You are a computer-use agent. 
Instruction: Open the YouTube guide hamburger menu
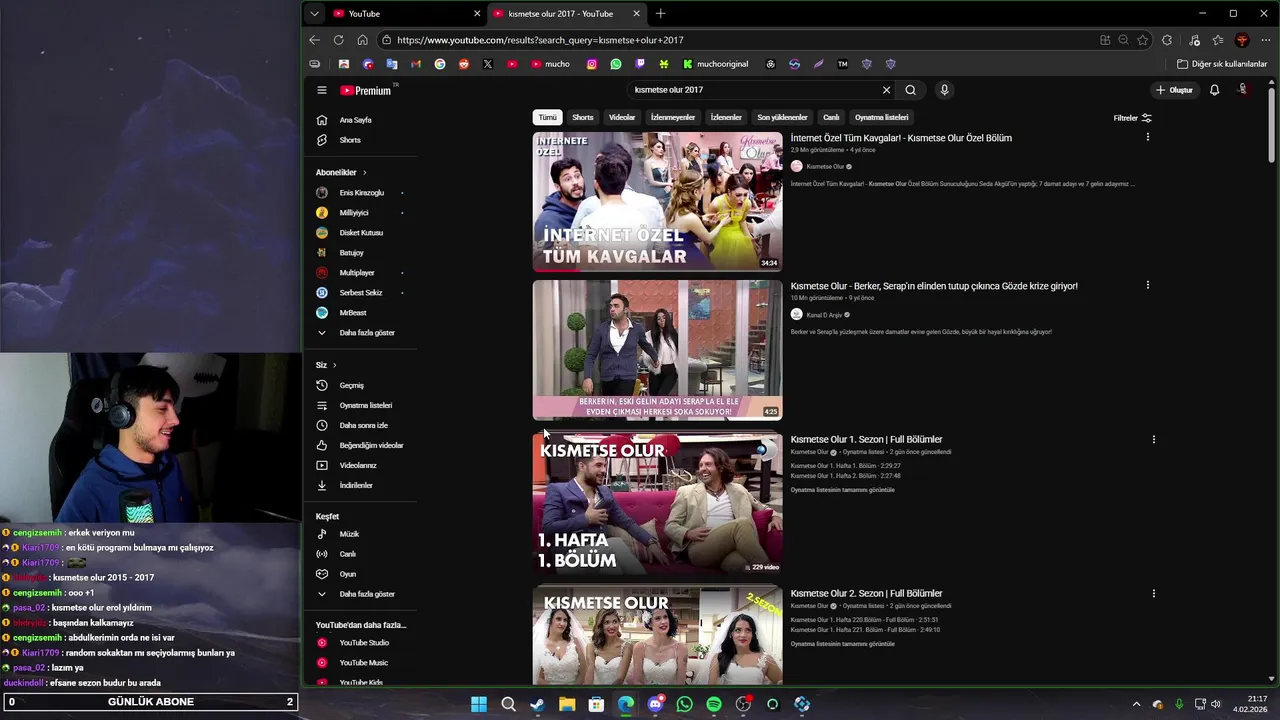322,90
